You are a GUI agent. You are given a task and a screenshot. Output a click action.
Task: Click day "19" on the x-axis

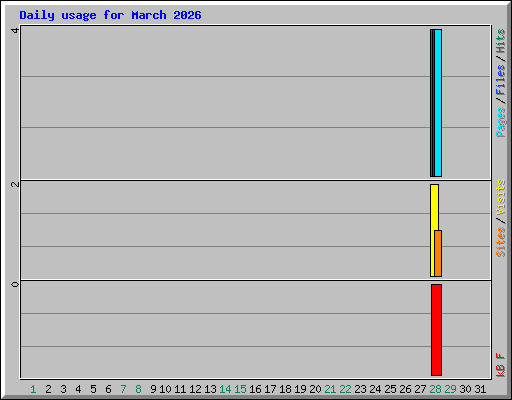(300, 389)
